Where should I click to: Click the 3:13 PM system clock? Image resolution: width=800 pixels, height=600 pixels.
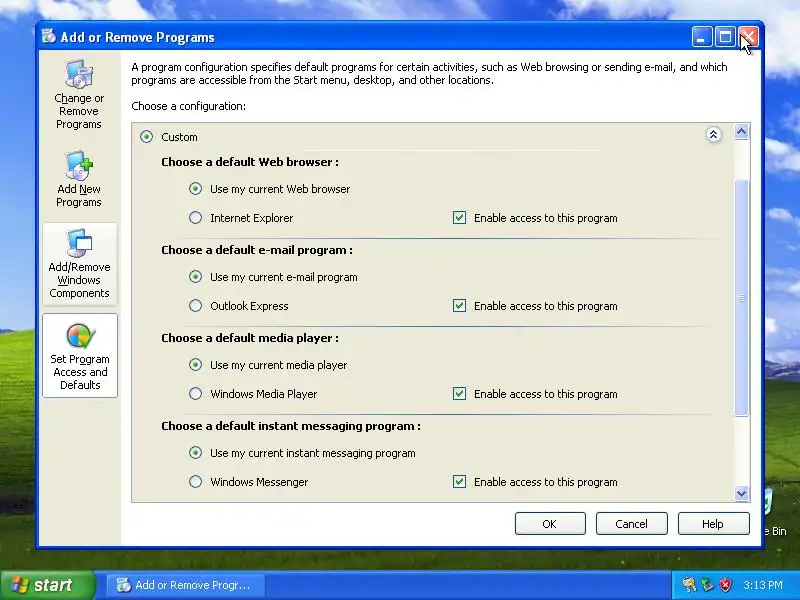763,585
